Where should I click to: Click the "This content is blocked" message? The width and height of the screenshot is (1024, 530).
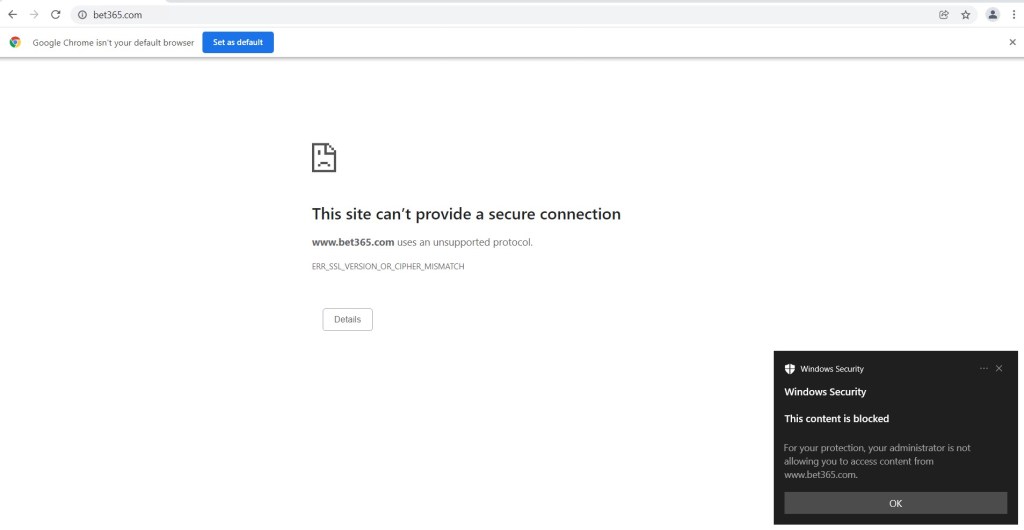click(836, 419)
